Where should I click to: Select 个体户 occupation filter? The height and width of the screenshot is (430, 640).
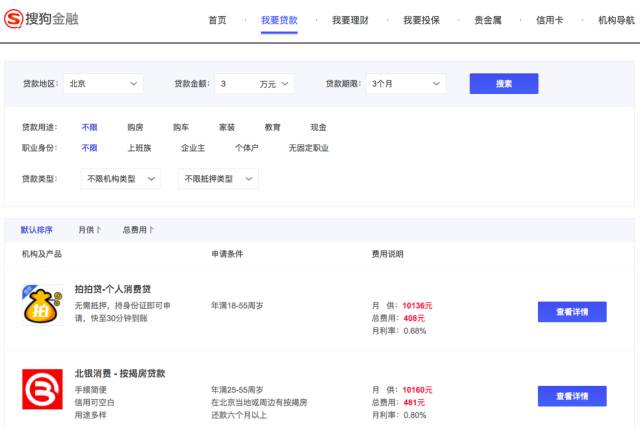point(247,148)
